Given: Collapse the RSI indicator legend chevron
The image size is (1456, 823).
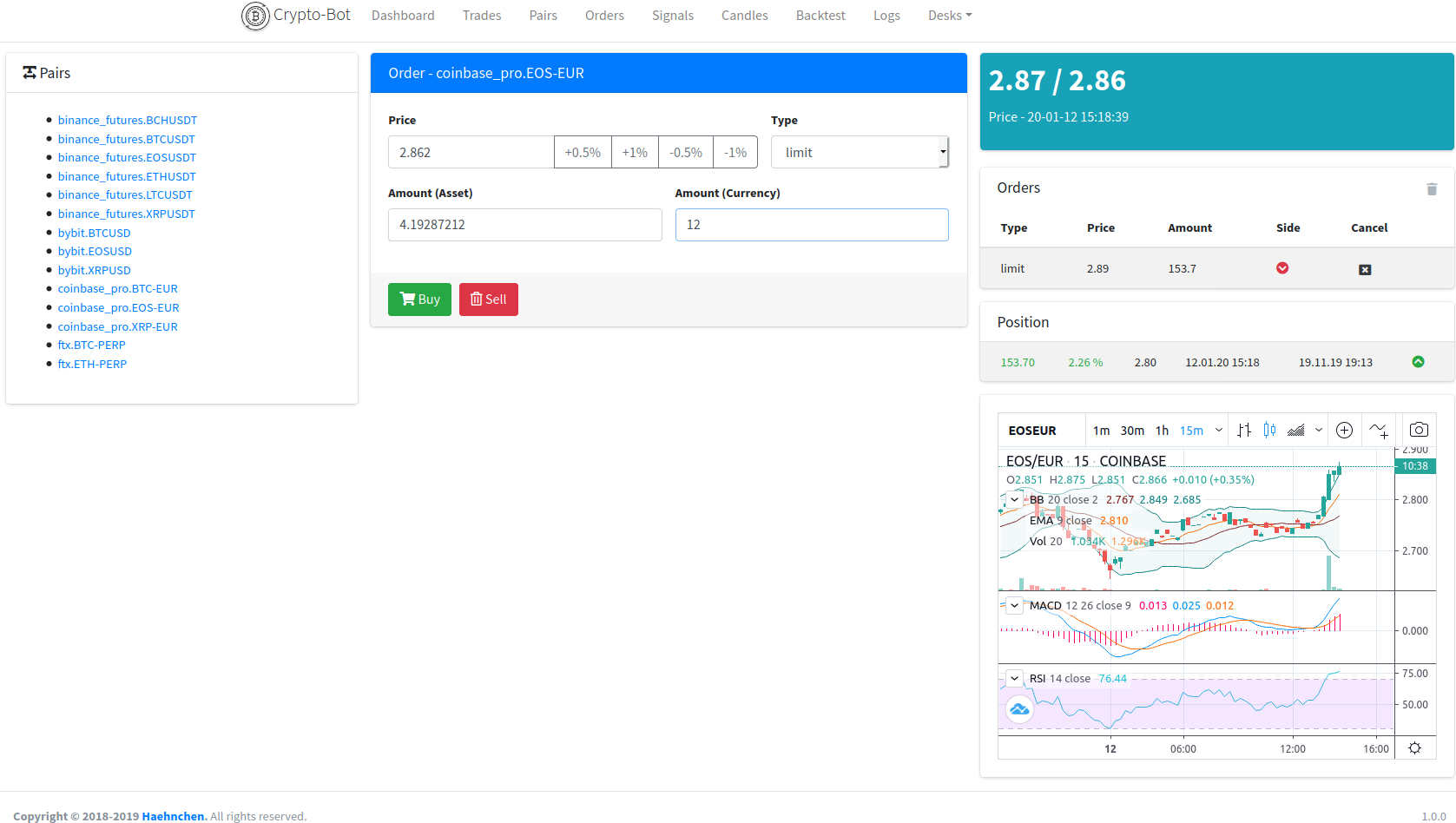Looking at the screenshot, I should [1014, 679].
